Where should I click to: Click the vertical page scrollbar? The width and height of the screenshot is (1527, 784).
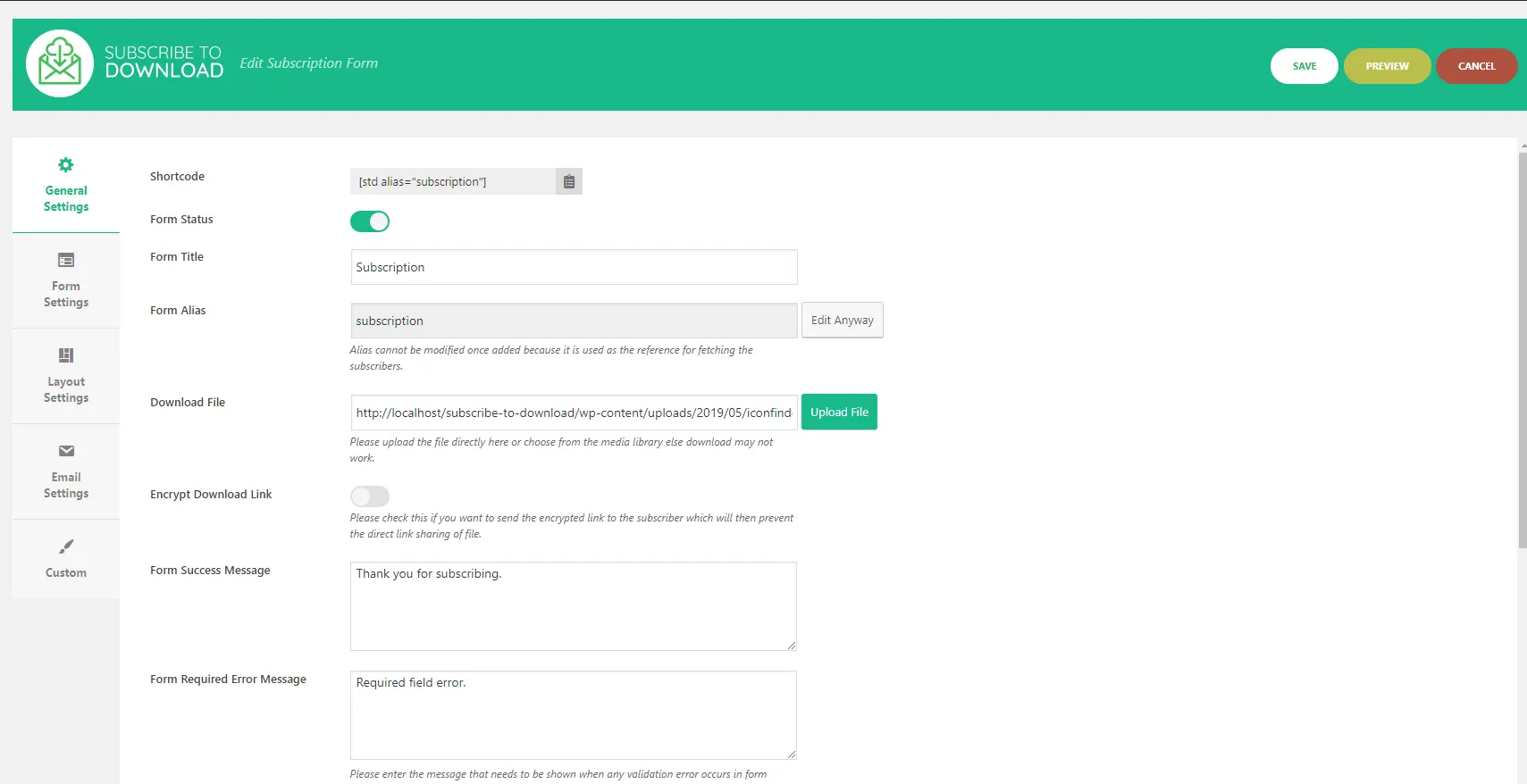coord(1523,348)
